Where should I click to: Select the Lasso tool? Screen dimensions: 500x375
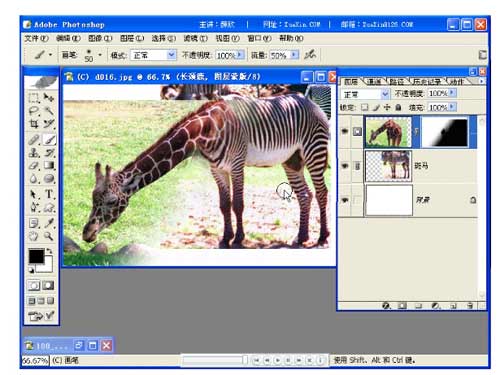click(x=34, y=111)
